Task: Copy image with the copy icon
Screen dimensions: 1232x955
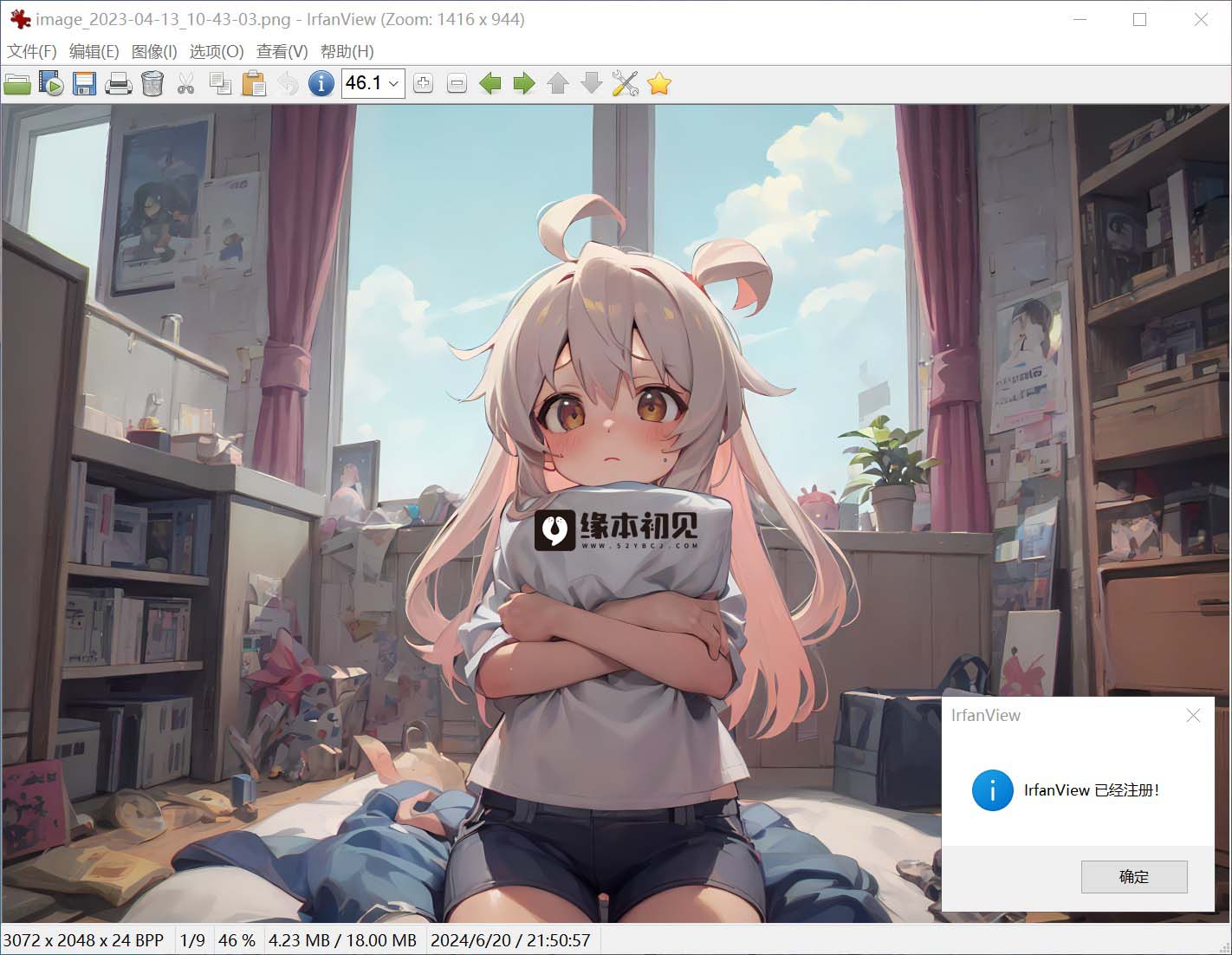Action: (220, 84)
